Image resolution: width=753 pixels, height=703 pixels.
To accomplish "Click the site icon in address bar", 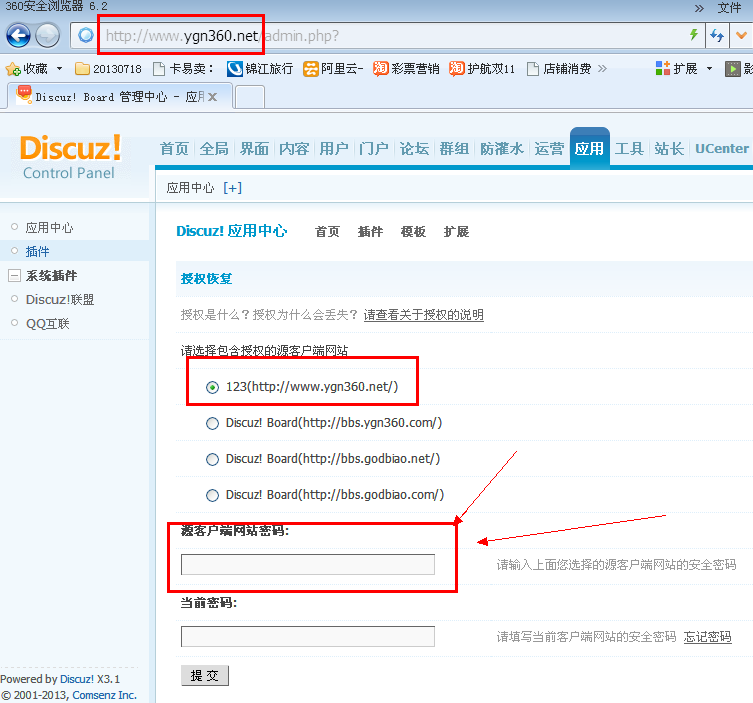I will pyautogui.click(x=86, y=36).
